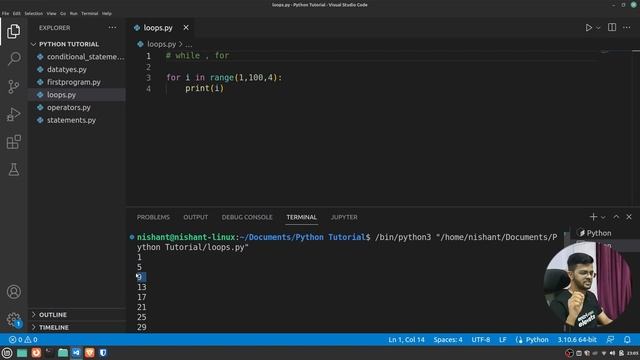Click errors and warnings count in status bar
The width and height of the screenshot is (640, 360).
click(x=23, y=340)
